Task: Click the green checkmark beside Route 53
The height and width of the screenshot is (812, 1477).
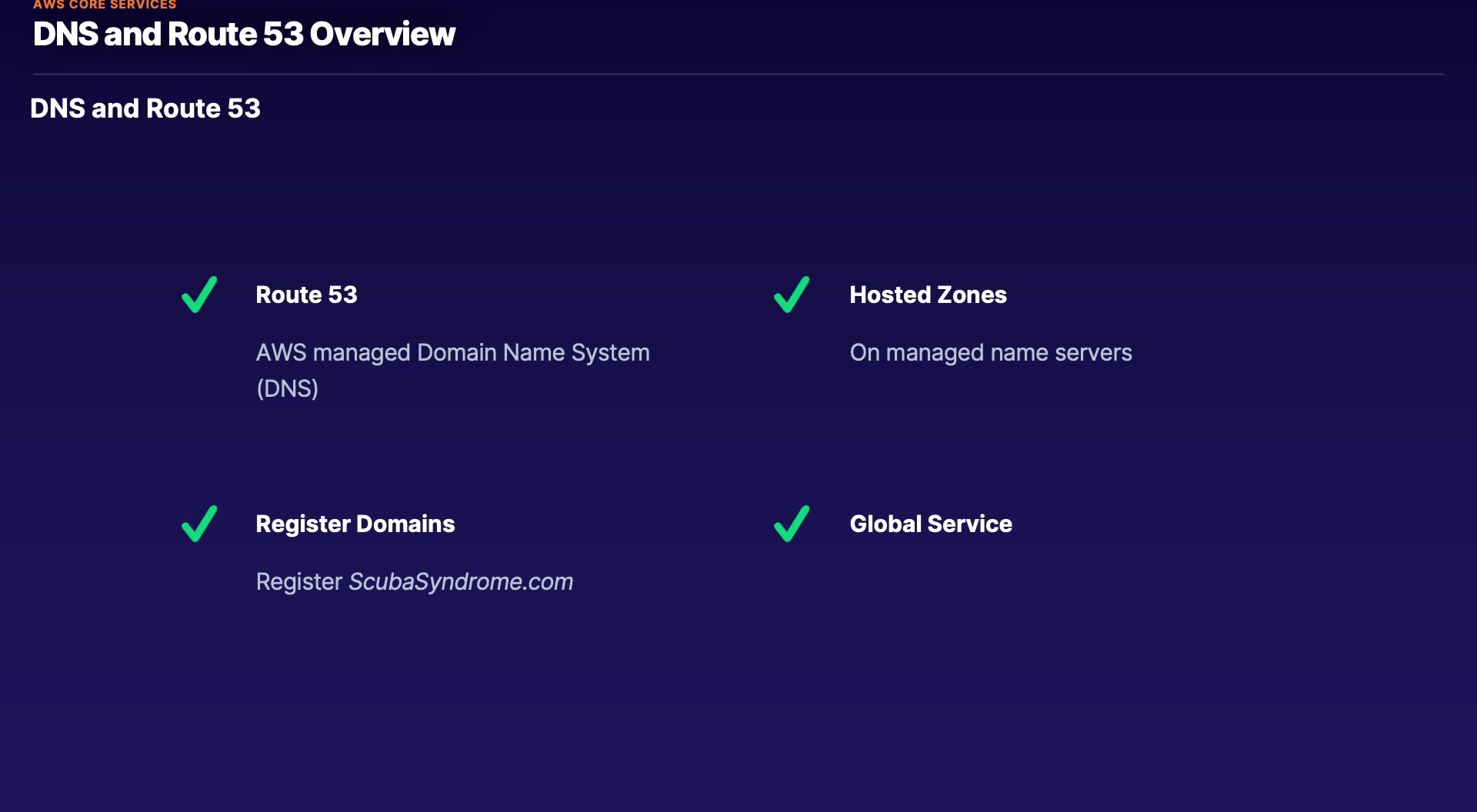Action: click(x=199, y=295)
